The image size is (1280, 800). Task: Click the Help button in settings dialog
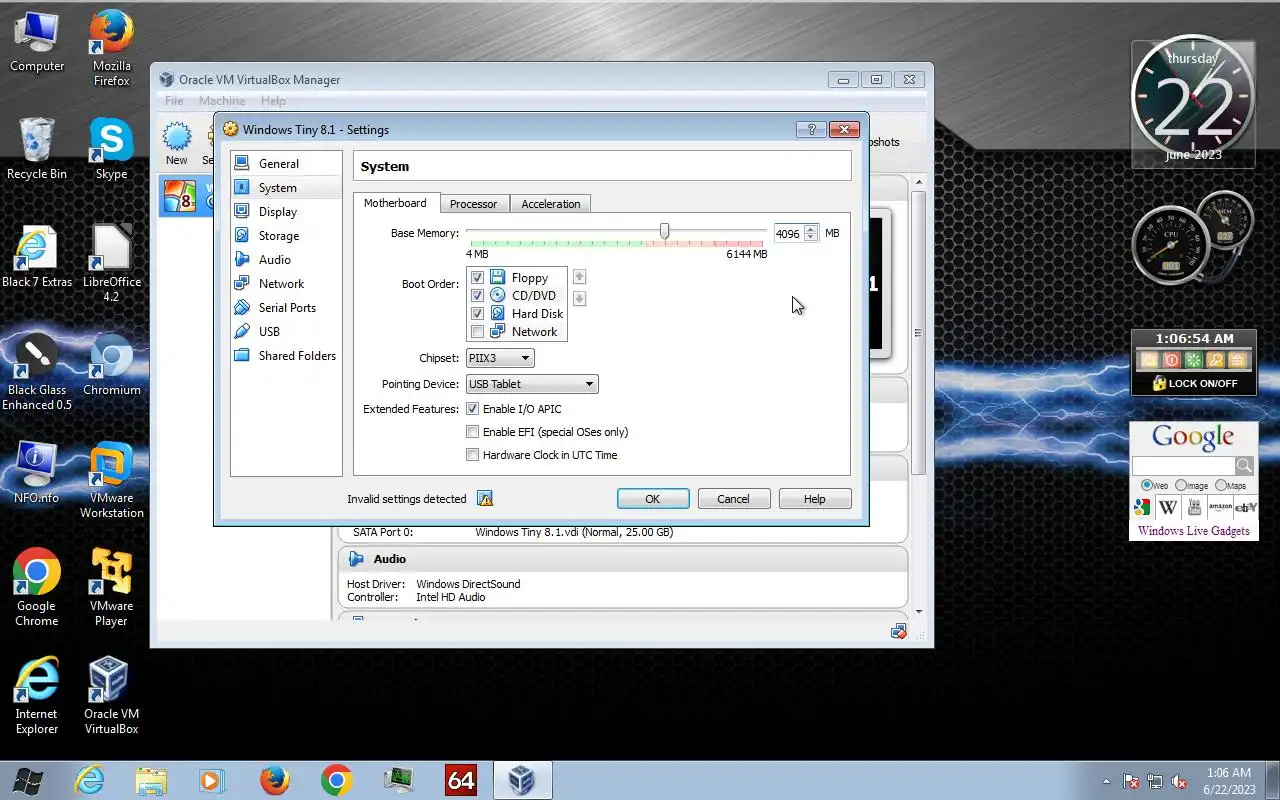[815, 499]
